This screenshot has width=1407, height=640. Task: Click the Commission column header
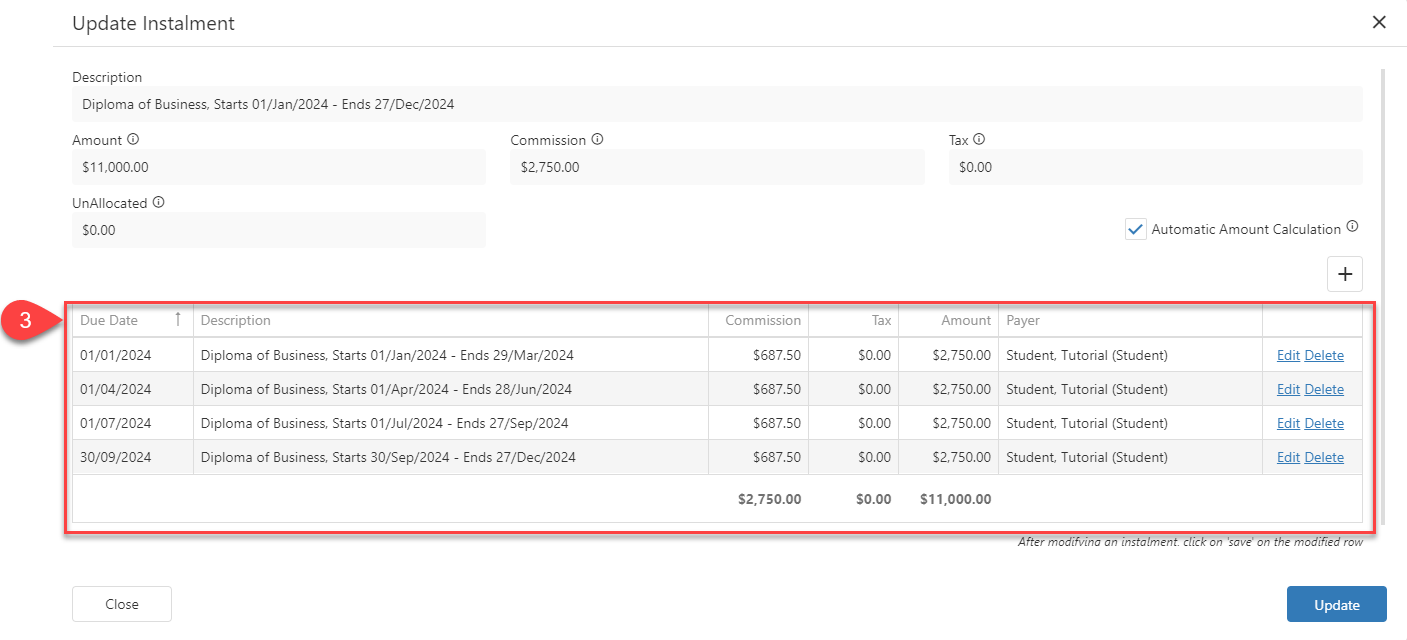(762, 320)
